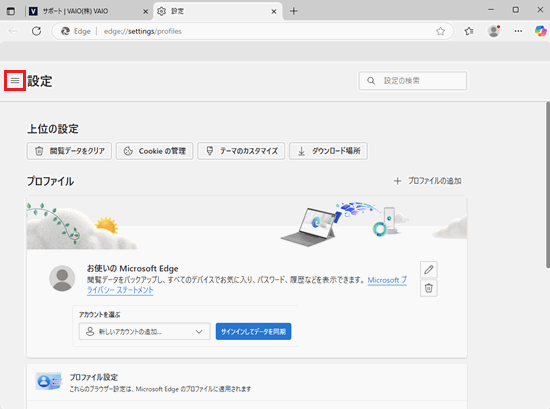Open the profile avatar in toolbar

click(494, 31)
